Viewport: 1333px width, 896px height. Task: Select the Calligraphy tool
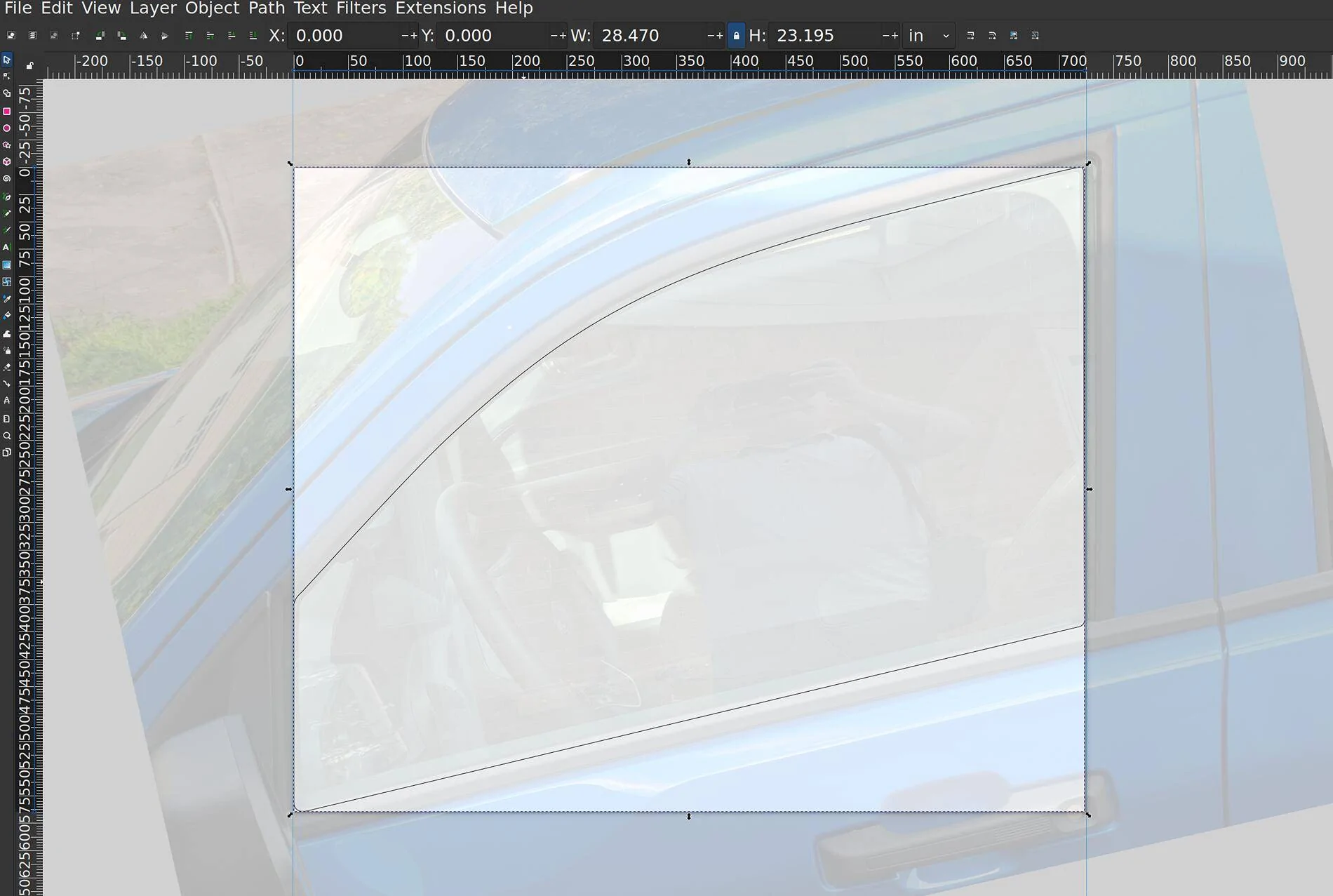7,230
